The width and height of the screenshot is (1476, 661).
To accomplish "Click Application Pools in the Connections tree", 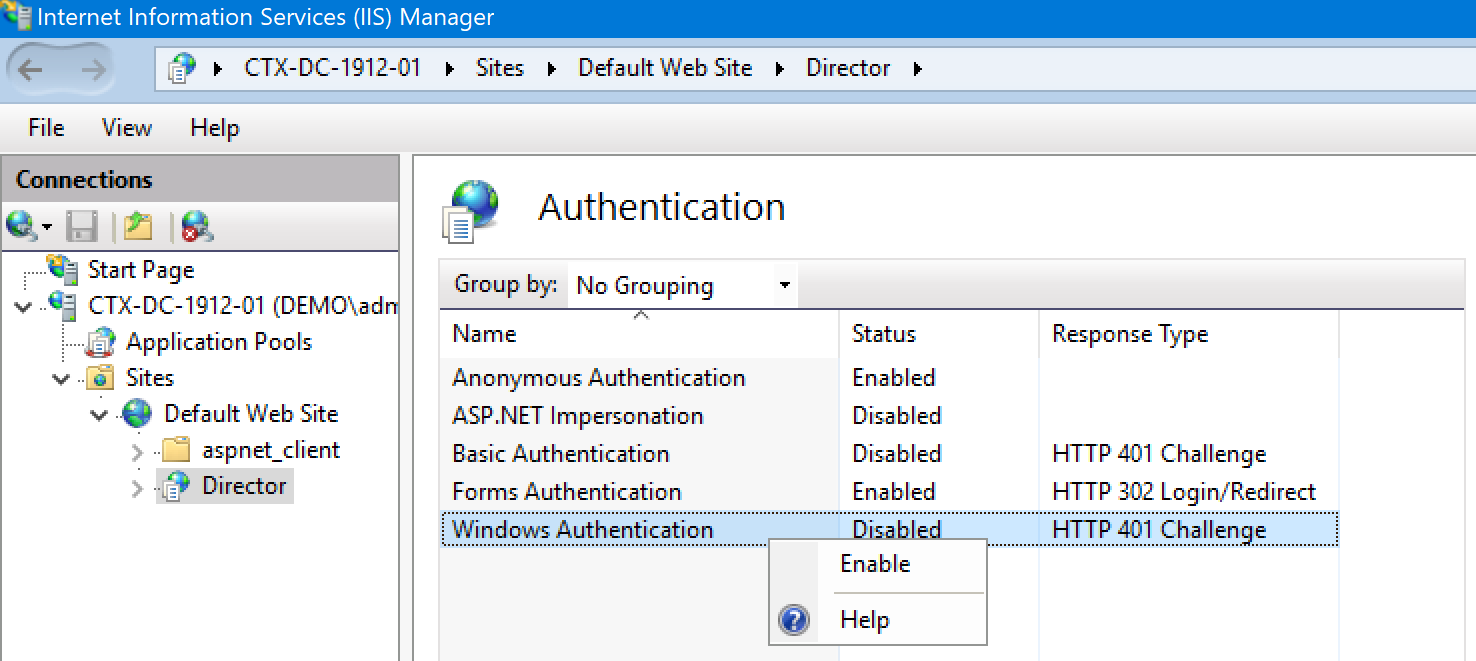I will 219,341.
